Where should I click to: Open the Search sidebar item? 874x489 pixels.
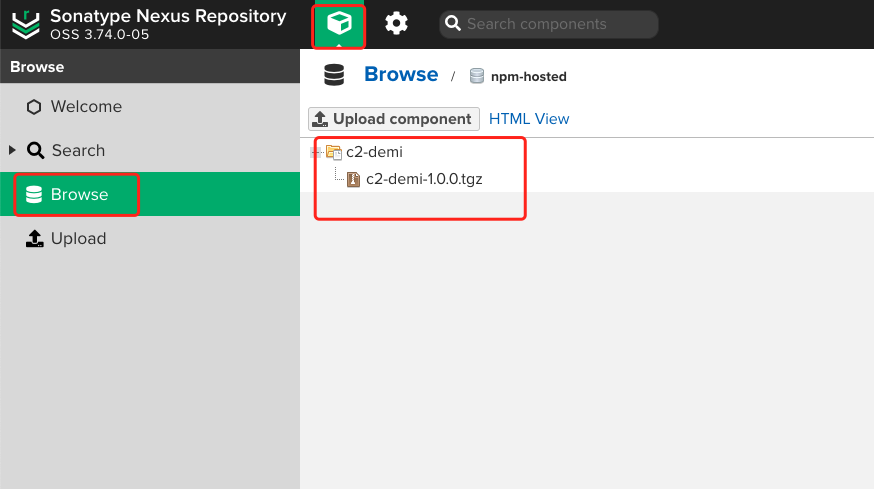coord(150,150)
